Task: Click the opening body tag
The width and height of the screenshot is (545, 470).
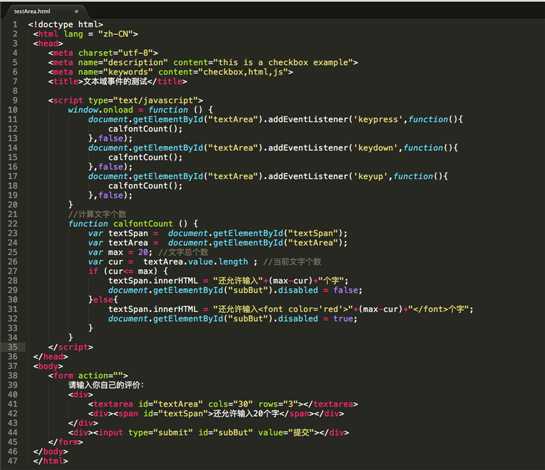Action: 48,366
